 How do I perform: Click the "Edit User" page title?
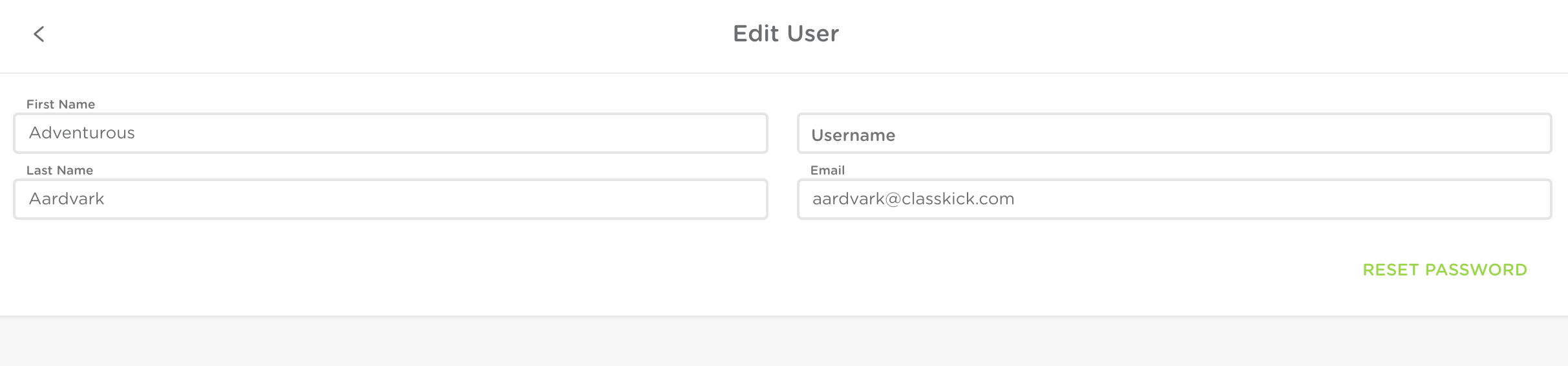[x=785, y=34]
